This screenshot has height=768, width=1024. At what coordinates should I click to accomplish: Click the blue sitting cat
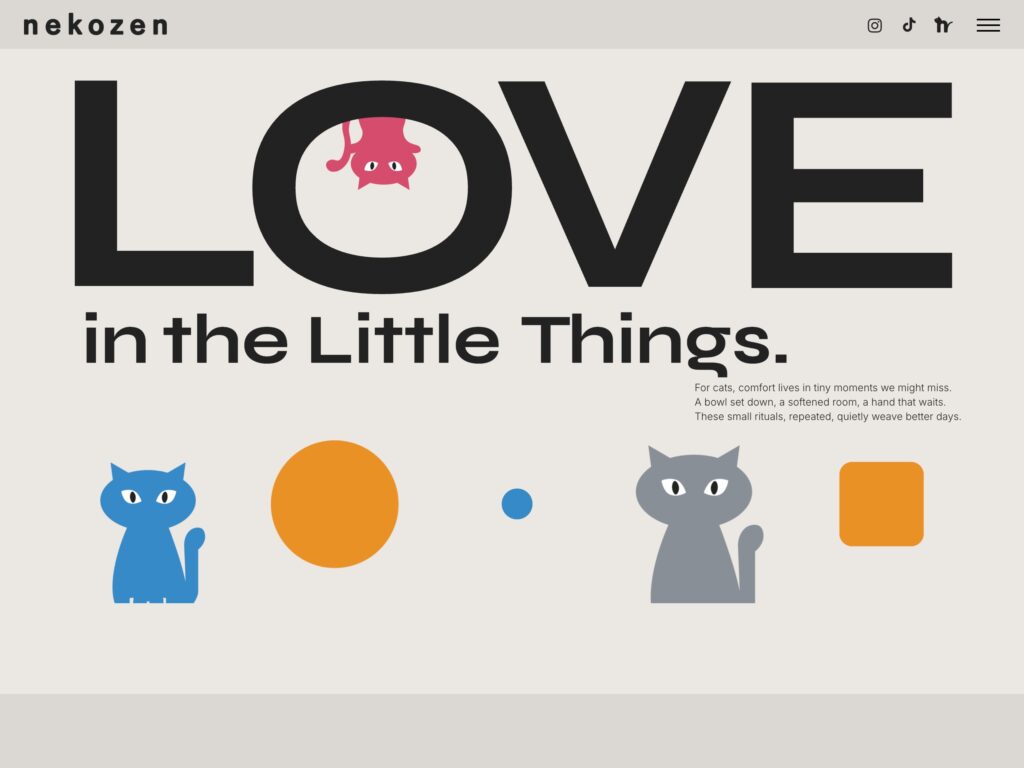coord(152,533)
